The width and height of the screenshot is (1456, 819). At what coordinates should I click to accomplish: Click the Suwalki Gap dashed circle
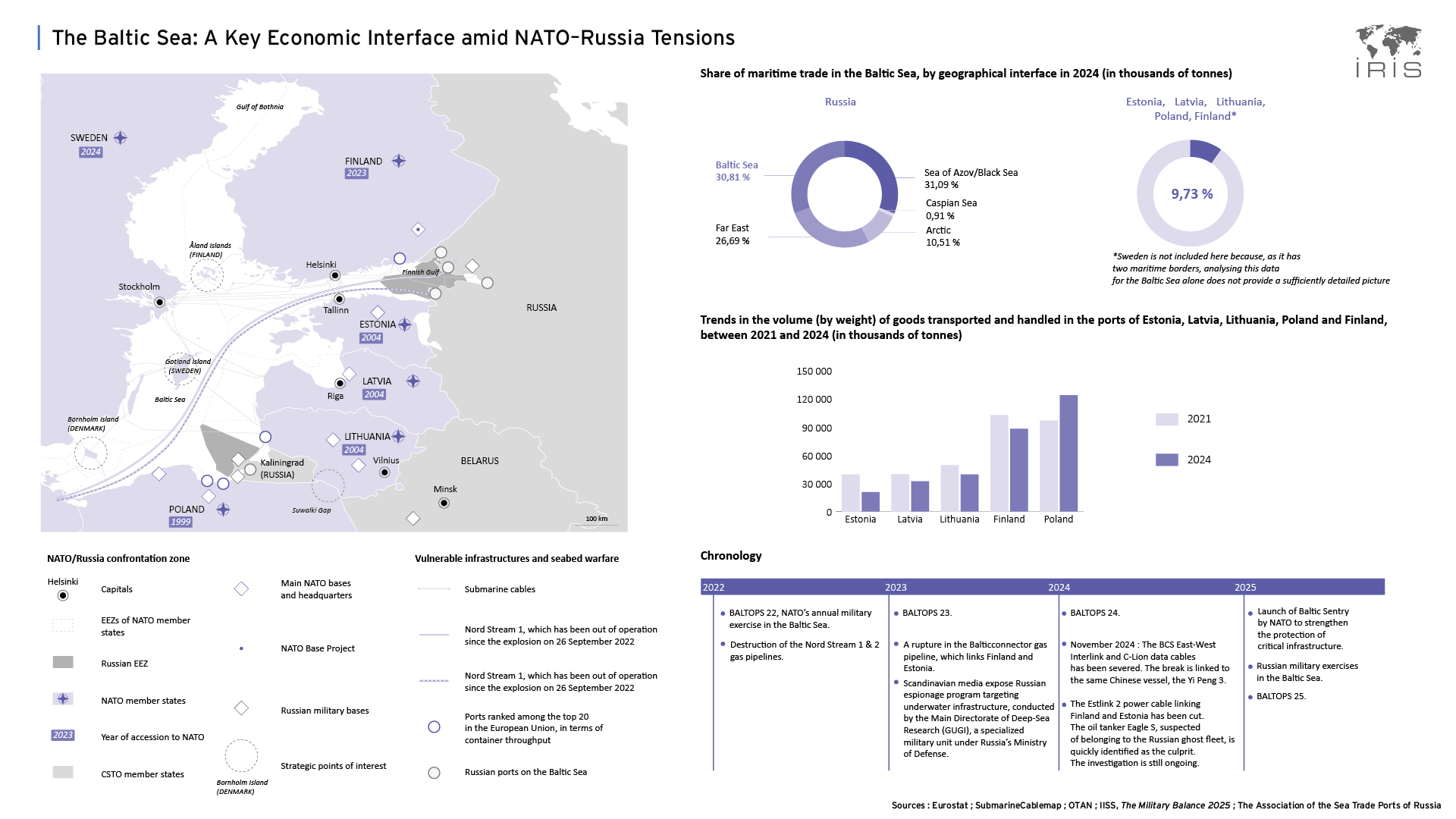point(328,485)
